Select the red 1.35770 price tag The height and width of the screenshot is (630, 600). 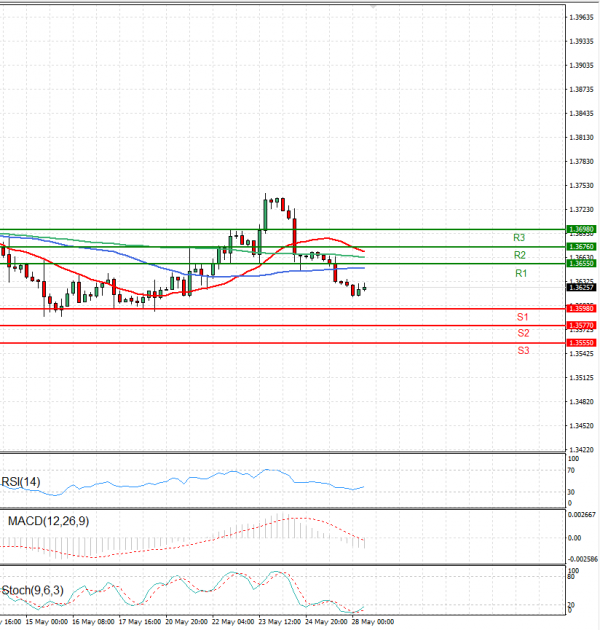coord(581,325)
